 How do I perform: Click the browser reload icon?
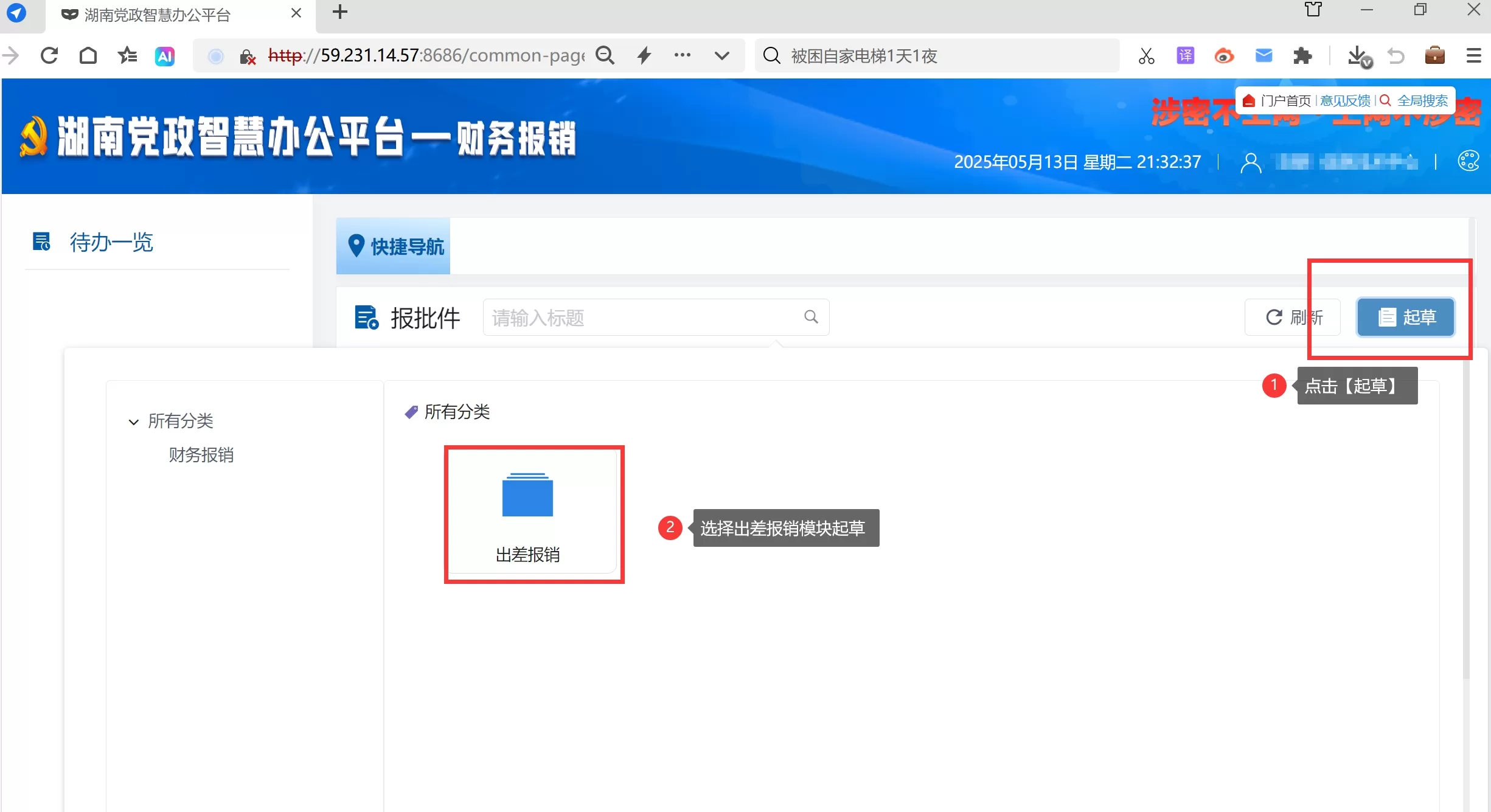click(49, 56)
